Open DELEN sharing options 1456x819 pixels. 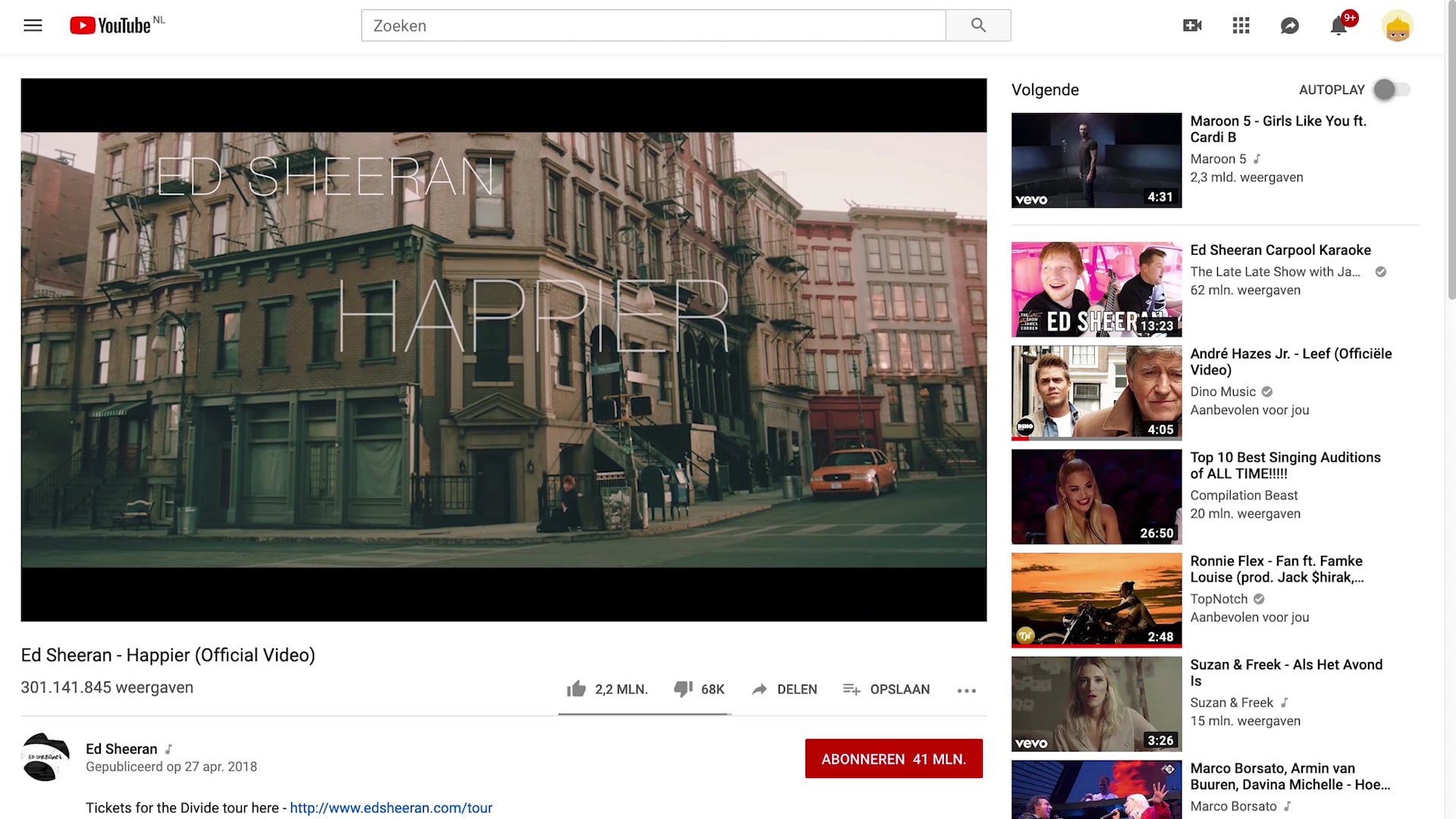[785, 689]
